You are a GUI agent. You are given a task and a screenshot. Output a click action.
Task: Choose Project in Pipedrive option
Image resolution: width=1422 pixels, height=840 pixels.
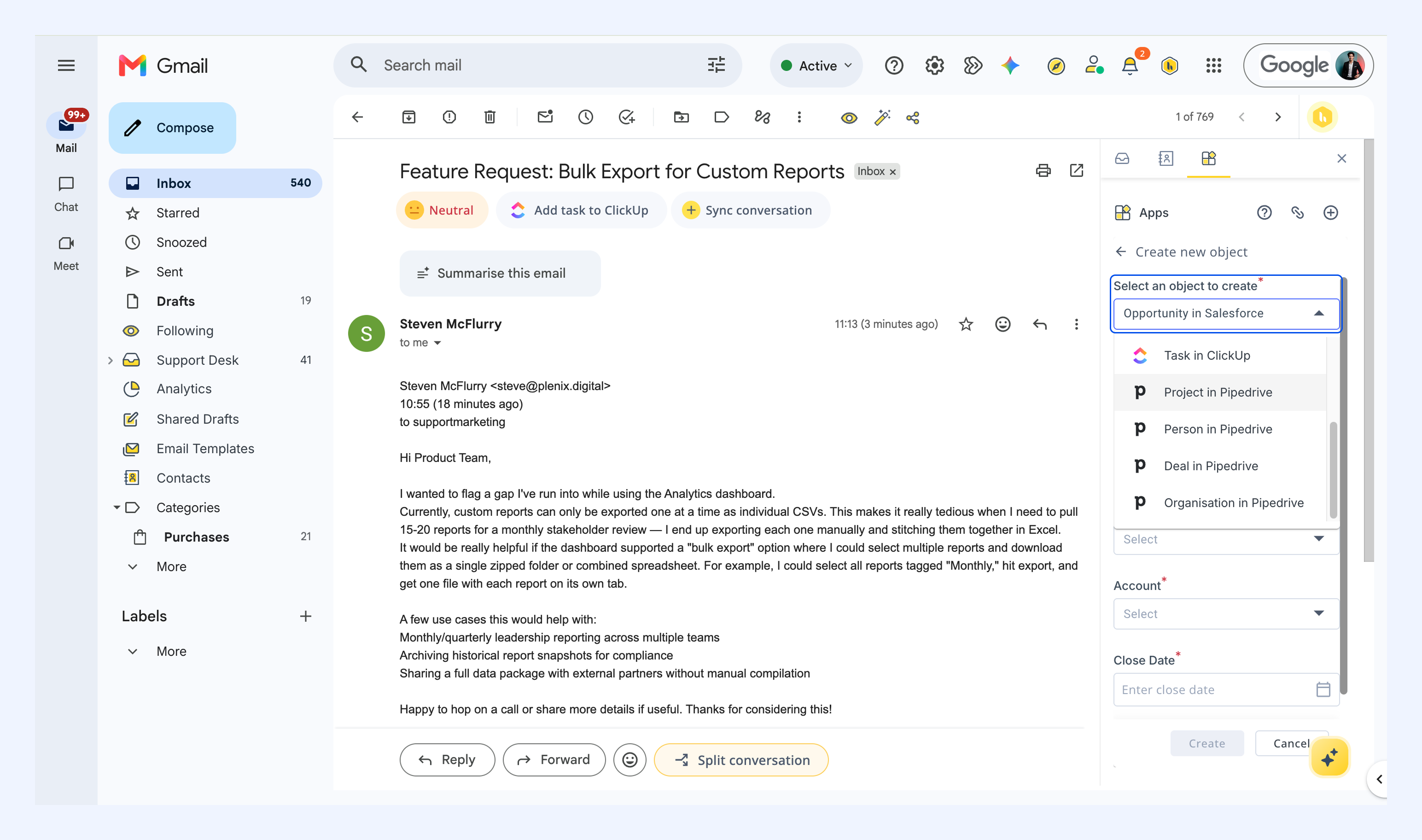[x=1219, y=392]
